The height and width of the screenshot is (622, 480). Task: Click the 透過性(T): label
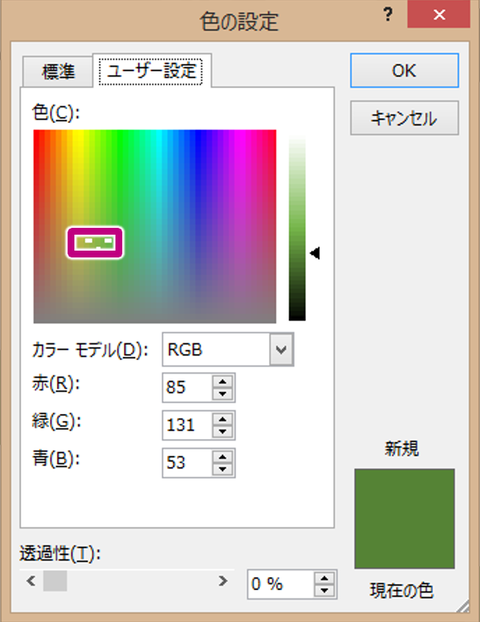tap(60, 553)
